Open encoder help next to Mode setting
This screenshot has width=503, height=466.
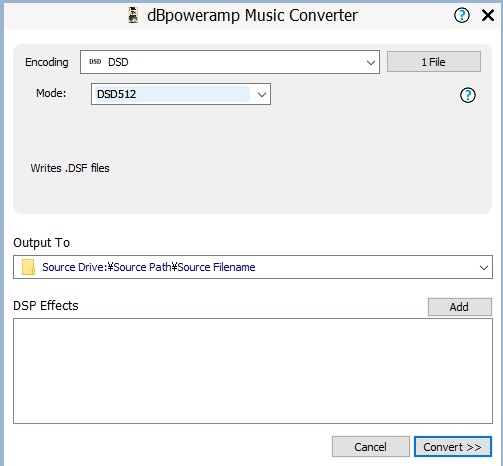[468, 95]
